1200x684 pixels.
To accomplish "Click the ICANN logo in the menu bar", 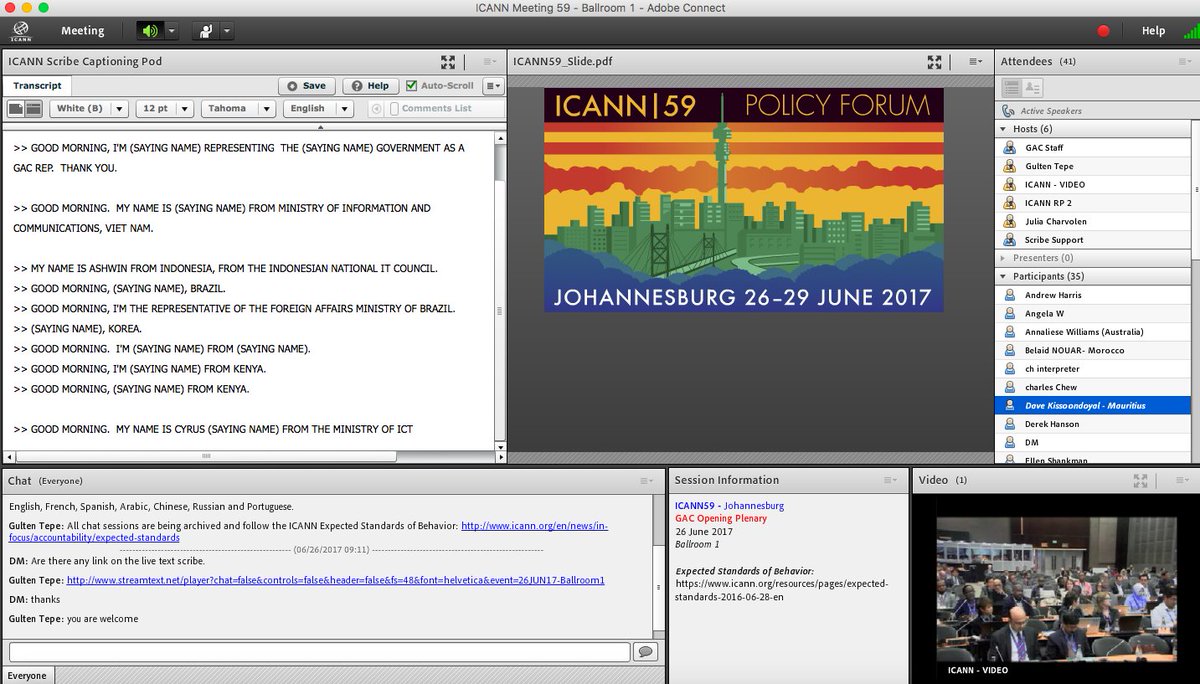I will coord(19,31).
